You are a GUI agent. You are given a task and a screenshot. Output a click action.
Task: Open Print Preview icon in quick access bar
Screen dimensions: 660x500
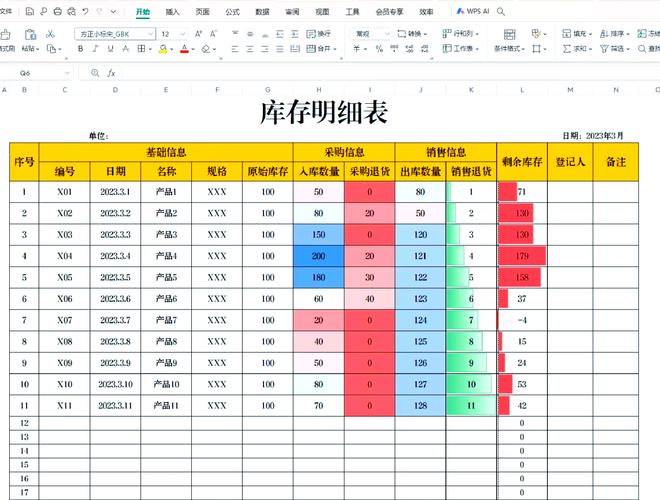(72, 11)
